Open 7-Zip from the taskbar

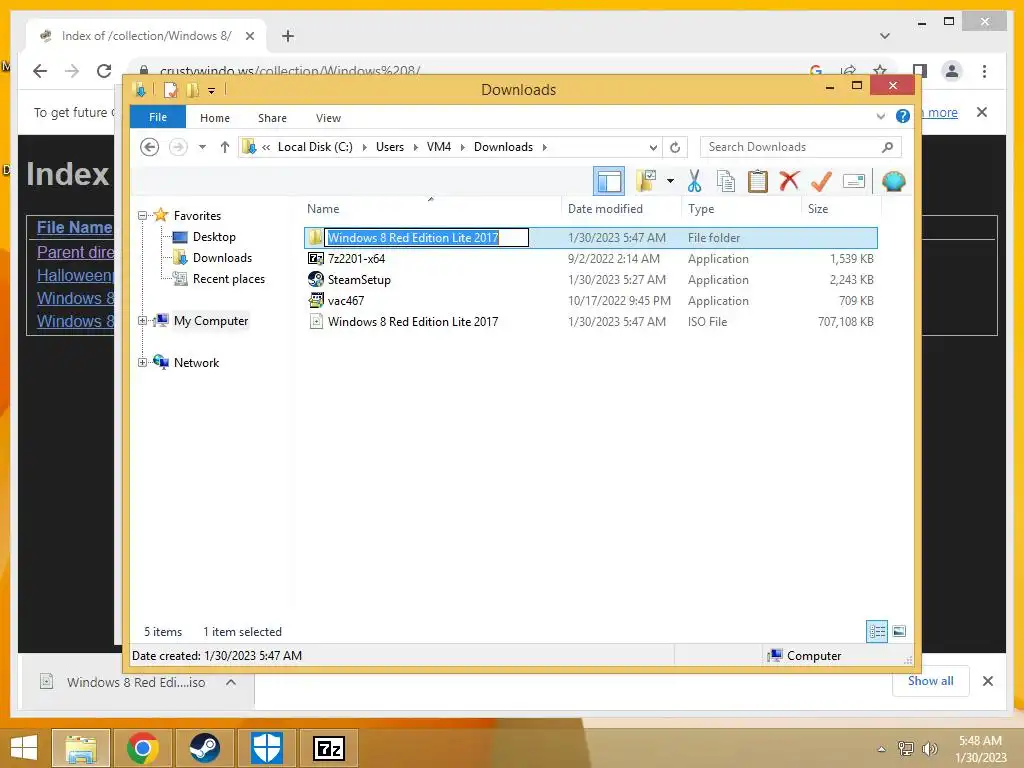(328, 748)
